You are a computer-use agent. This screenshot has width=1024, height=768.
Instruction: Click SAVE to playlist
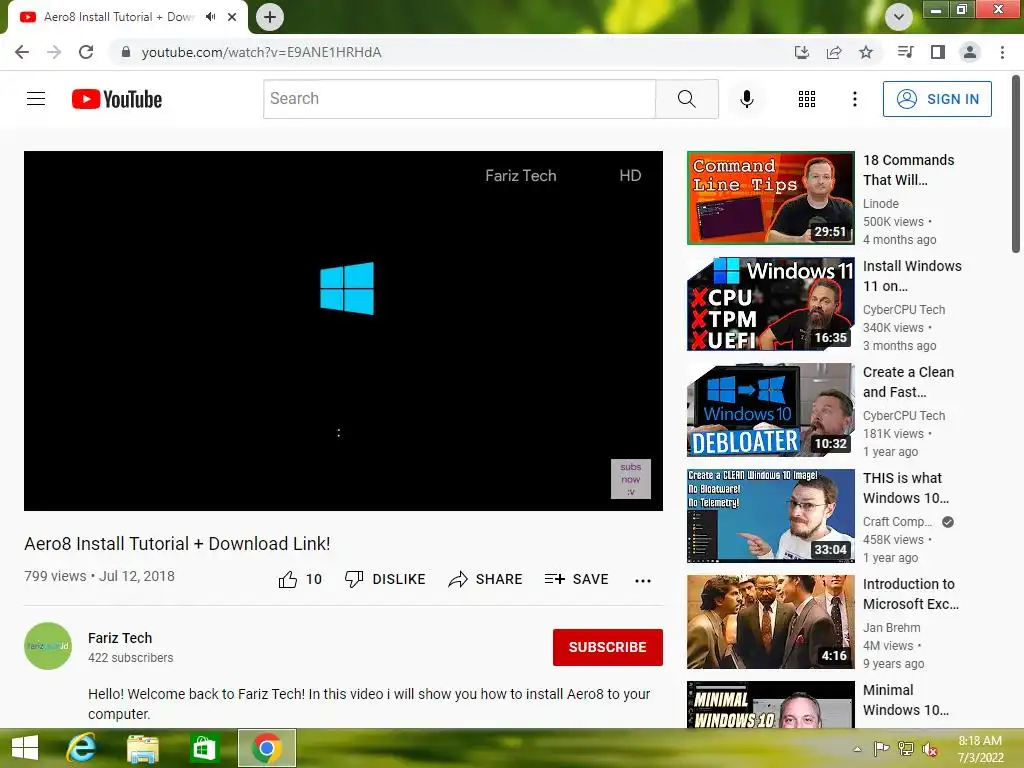click(576, 579)
